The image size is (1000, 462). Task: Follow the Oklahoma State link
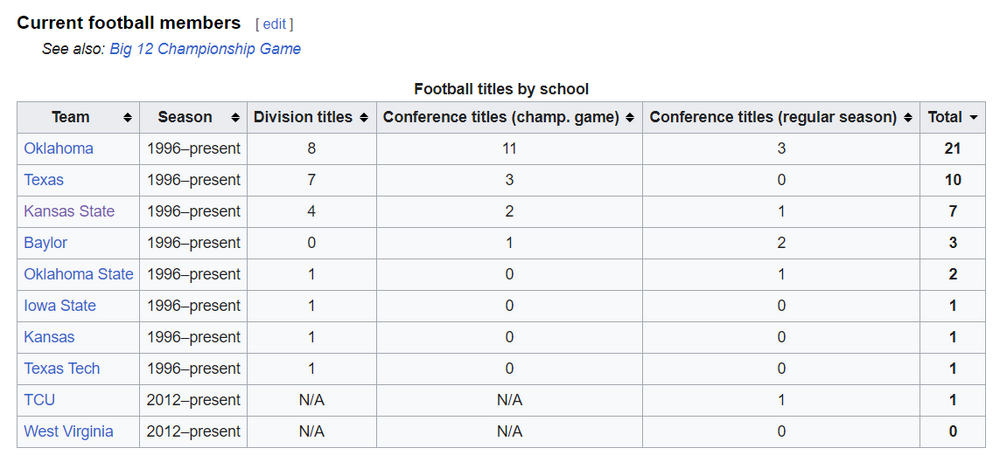[x=78, y=274]
